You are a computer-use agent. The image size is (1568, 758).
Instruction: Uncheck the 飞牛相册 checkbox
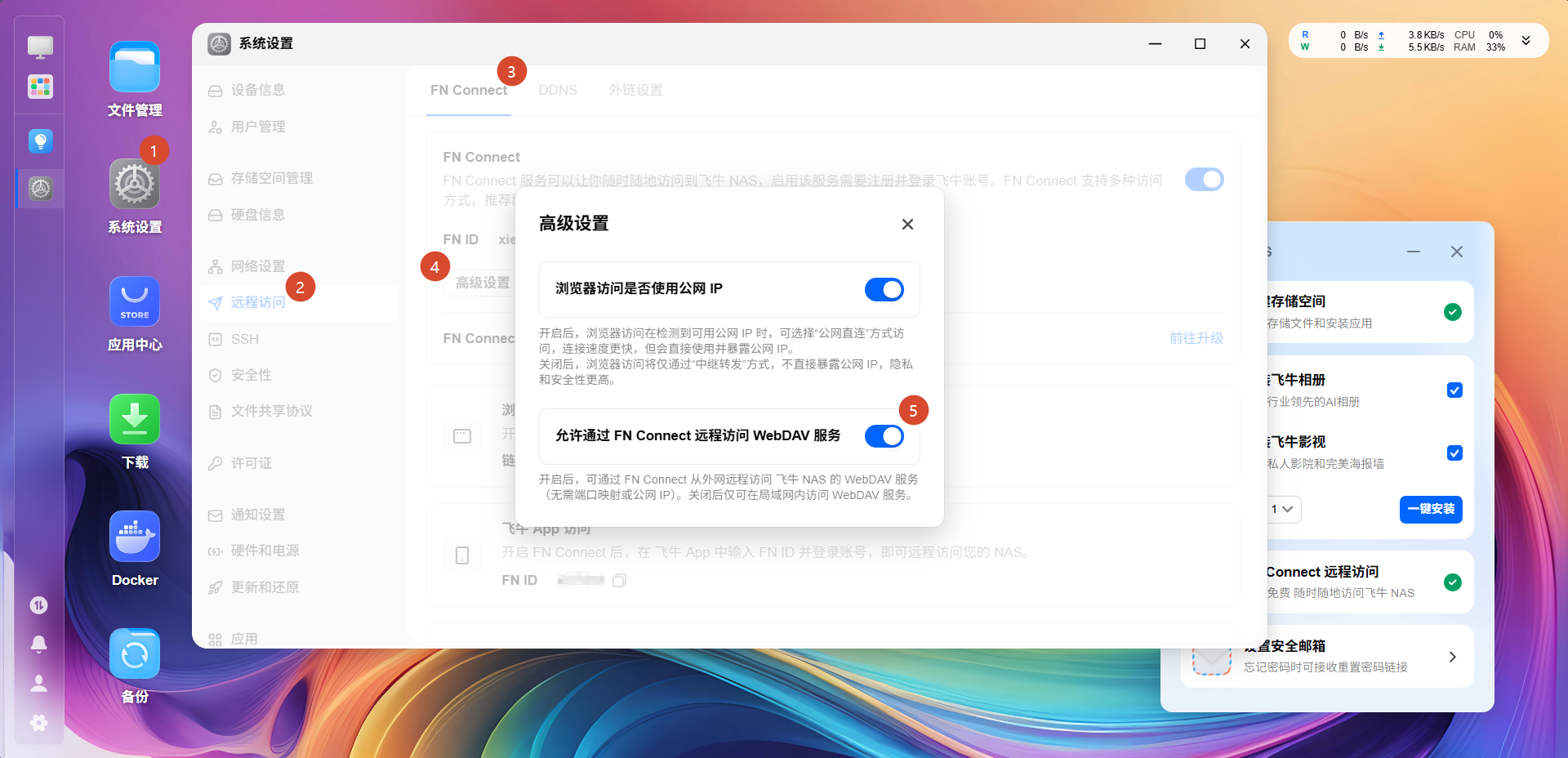[1454, 390]
